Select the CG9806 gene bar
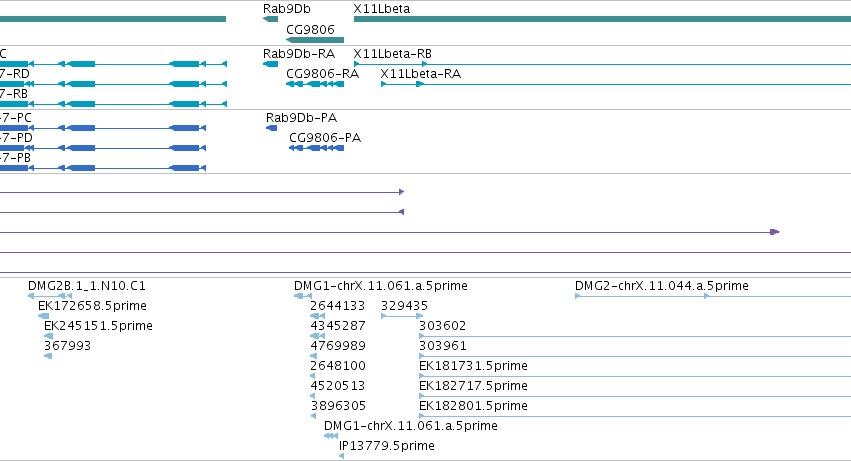Screen dimensions: 851x461 (315, 40)
